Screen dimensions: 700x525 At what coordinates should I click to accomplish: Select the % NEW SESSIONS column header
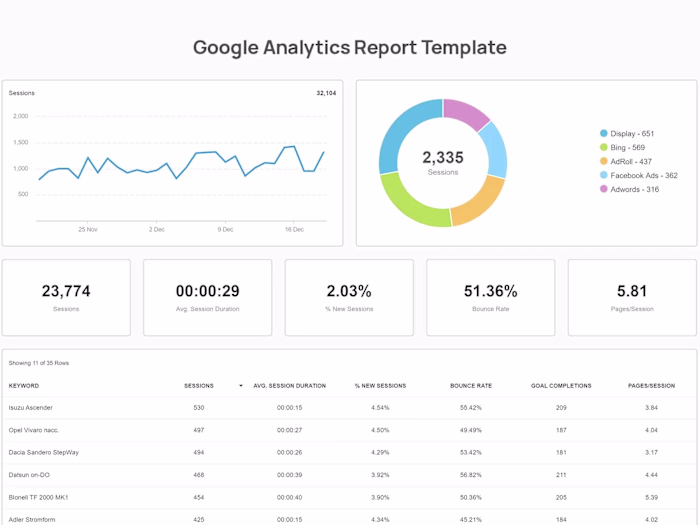click(x=380, y=386)
